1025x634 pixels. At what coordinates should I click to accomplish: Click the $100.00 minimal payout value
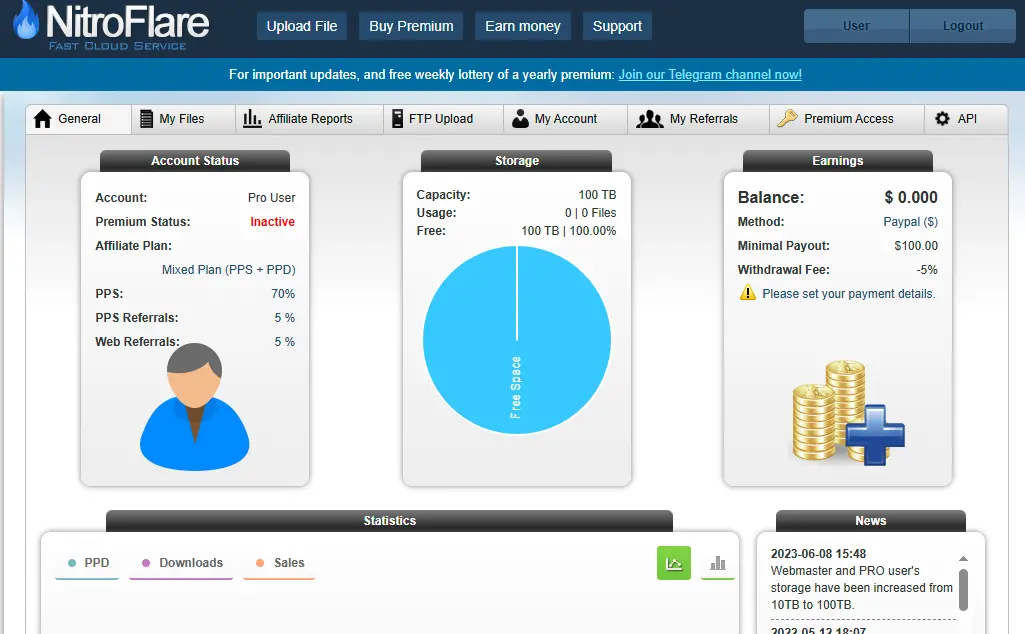[x=916, y=246]
